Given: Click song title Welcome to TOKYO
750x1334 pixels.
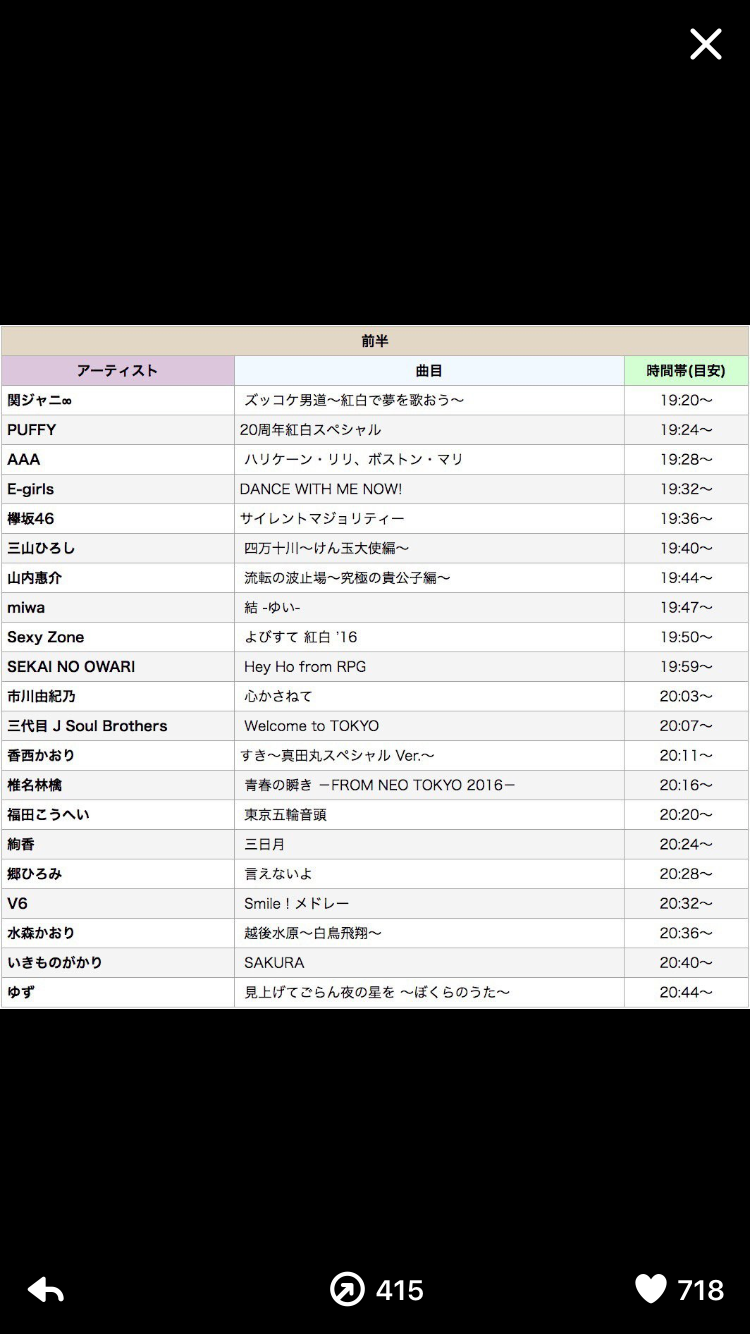Looking at the screenshot, I should pos(311,726).
